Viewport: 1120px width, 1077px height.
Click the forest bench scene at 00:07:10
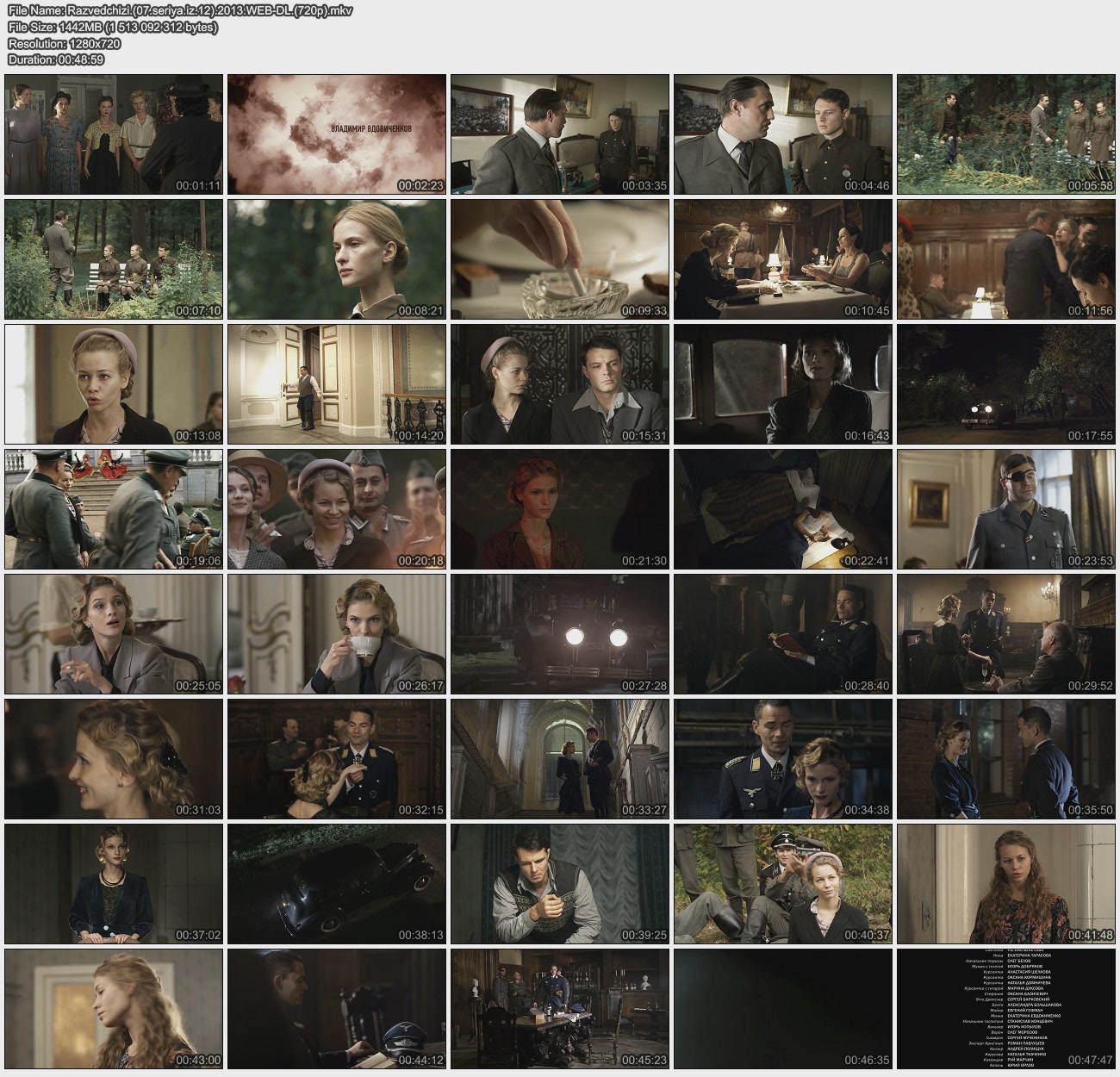[x=114, y=258]
